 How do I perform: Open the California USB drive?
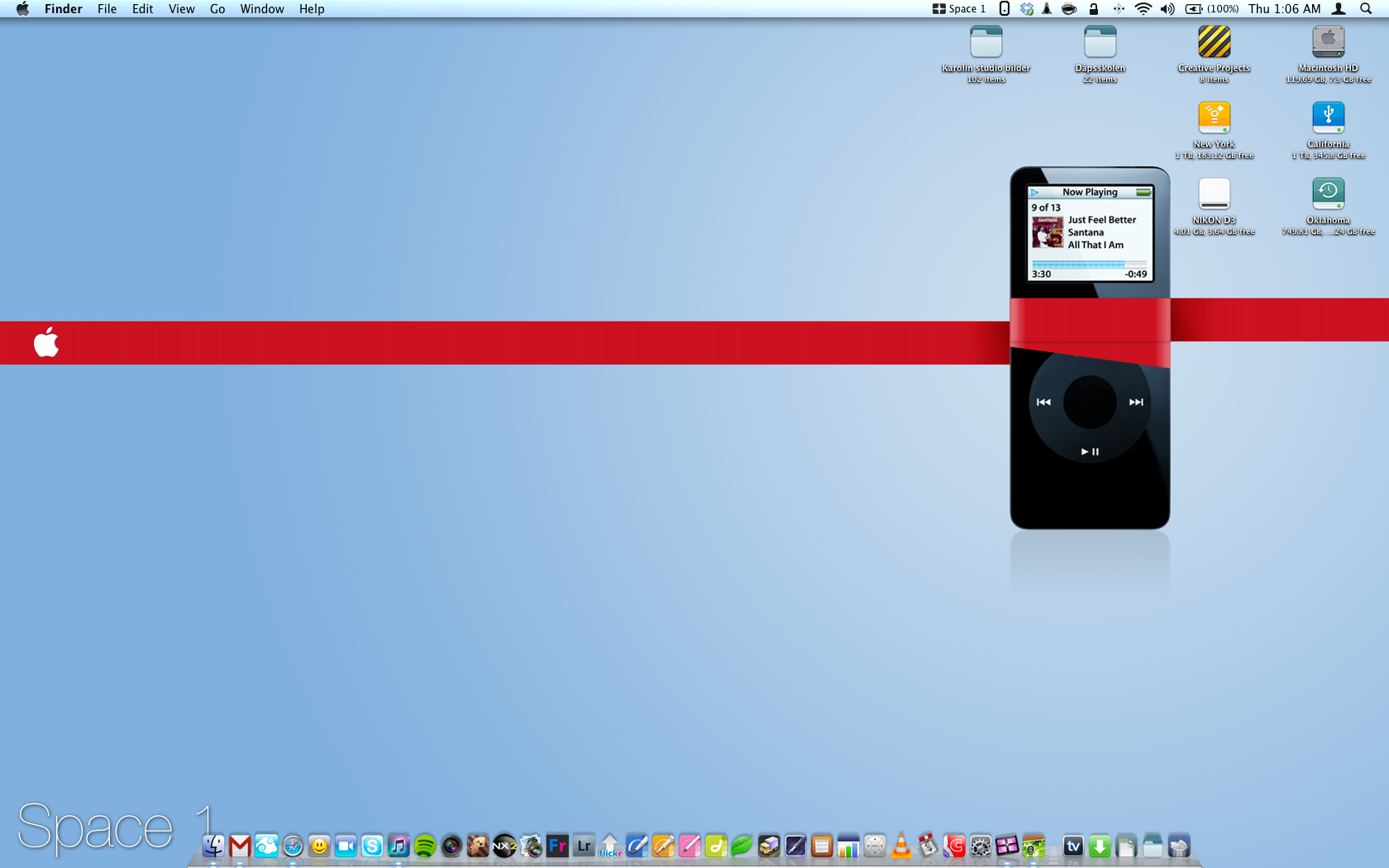coord(1328,118)
